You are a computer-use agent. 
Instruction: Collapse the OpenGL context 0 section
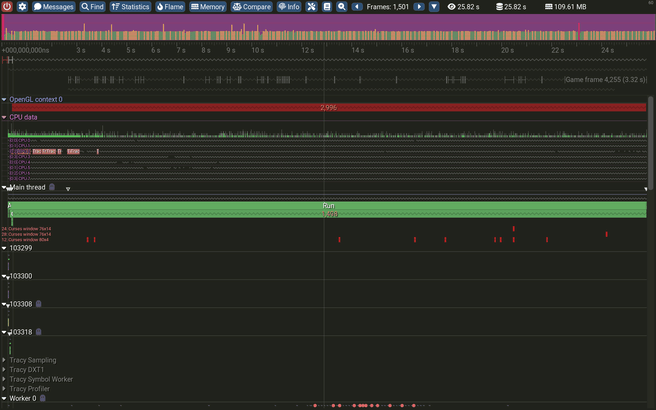(x=4, y=100)
